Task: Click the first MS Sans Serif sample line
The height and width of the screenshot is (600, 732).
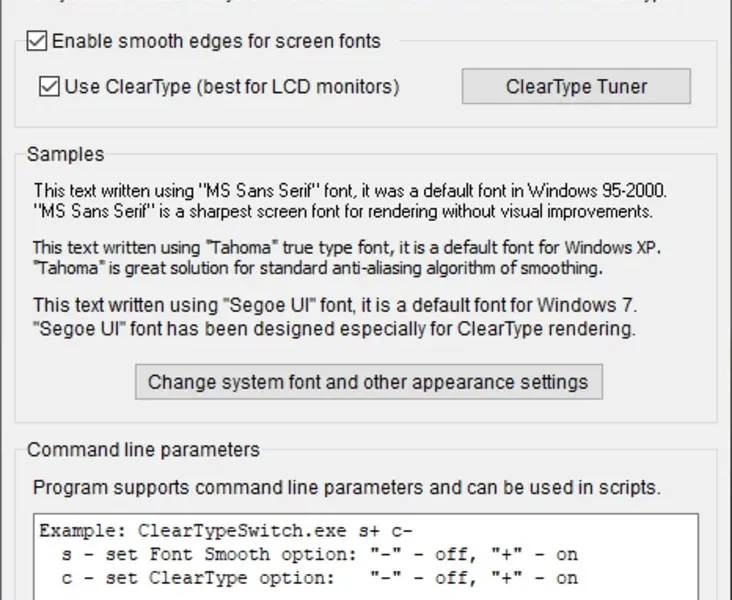Action: 350,190
